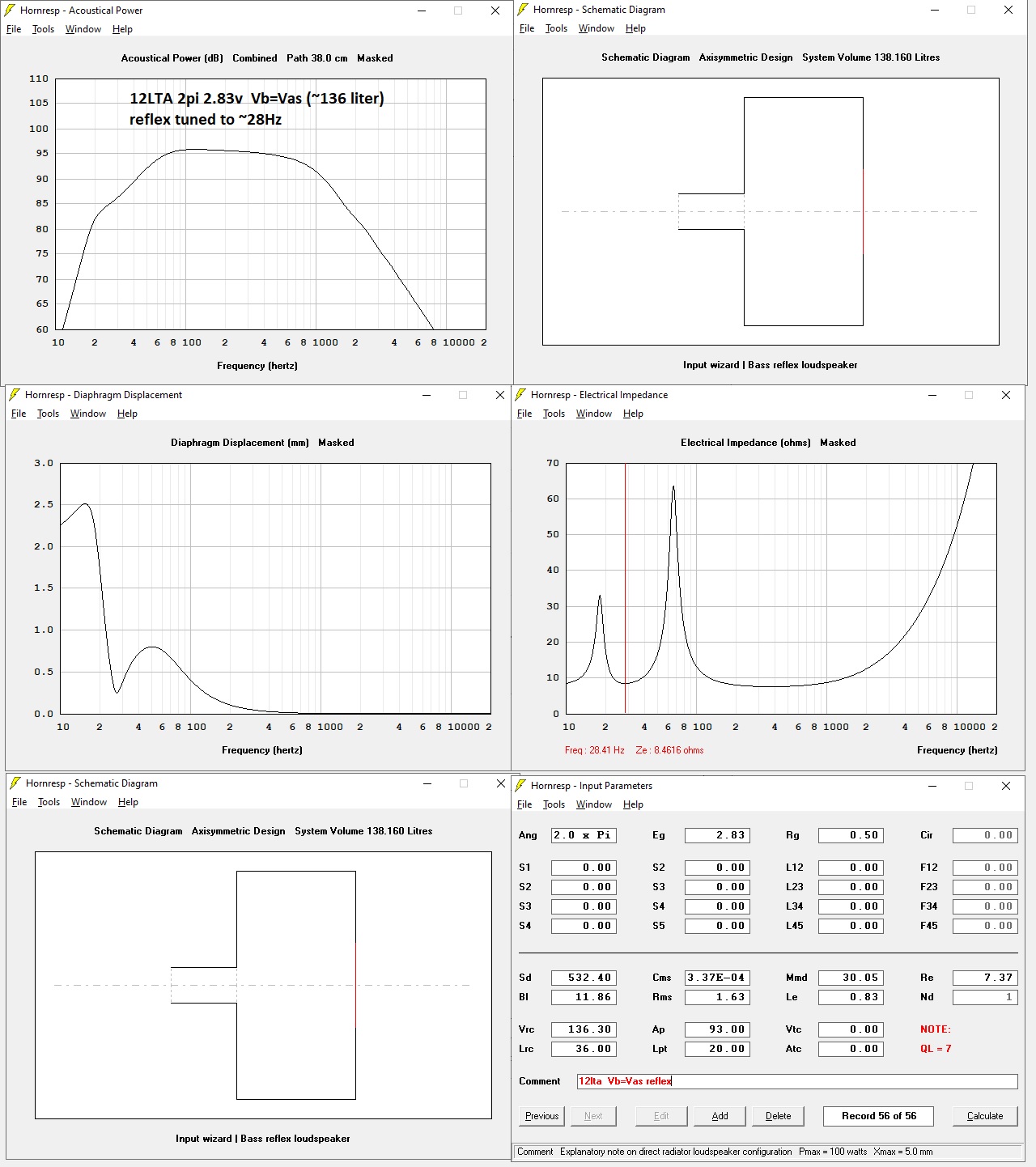Screen dimensions: 1036x1167
Task: Open Tools menu in Acoustical Power window
Action: pyautogui.click(x=43, y=29)
